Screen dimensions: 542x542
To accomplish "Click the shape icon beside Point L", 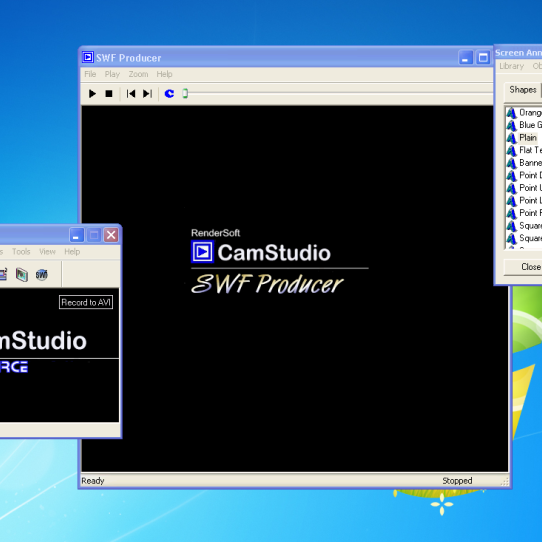I will click(x=512, y=200).
